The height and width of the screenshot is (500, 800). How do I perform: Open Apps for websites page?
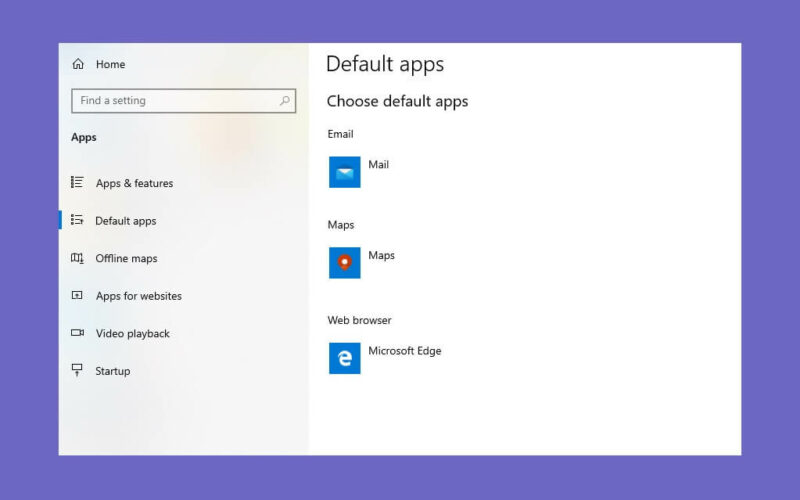138,296
